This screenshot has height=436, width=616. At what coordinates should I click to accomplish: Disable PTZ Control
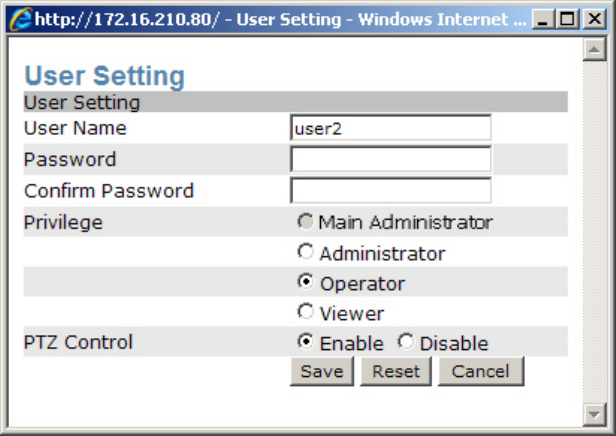coord(406,342)
